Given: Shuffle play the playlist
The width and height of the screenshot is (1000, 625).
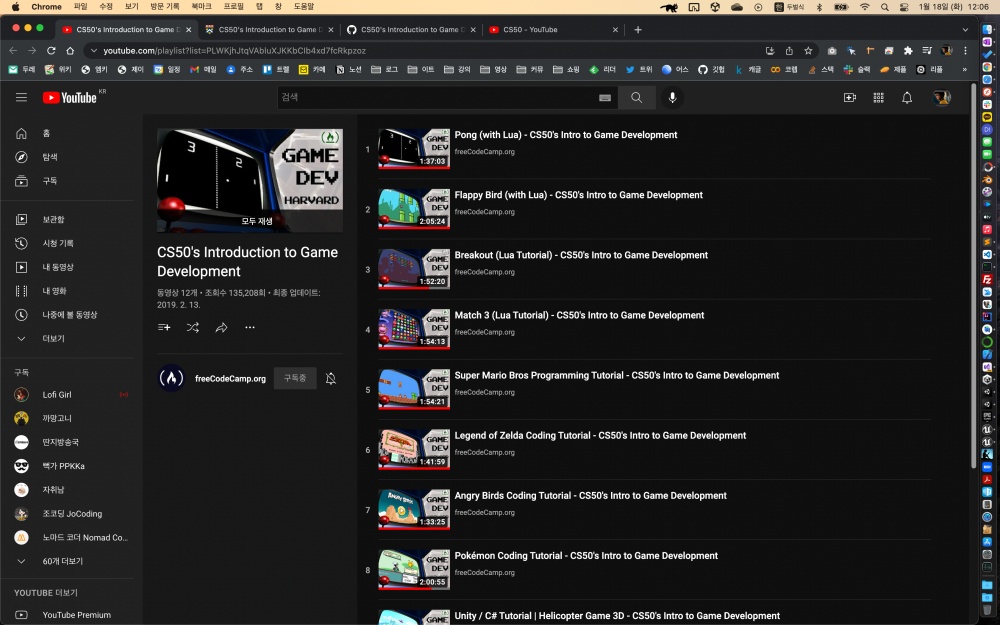Looking at the screenshot, I should (x=193, y=327).
